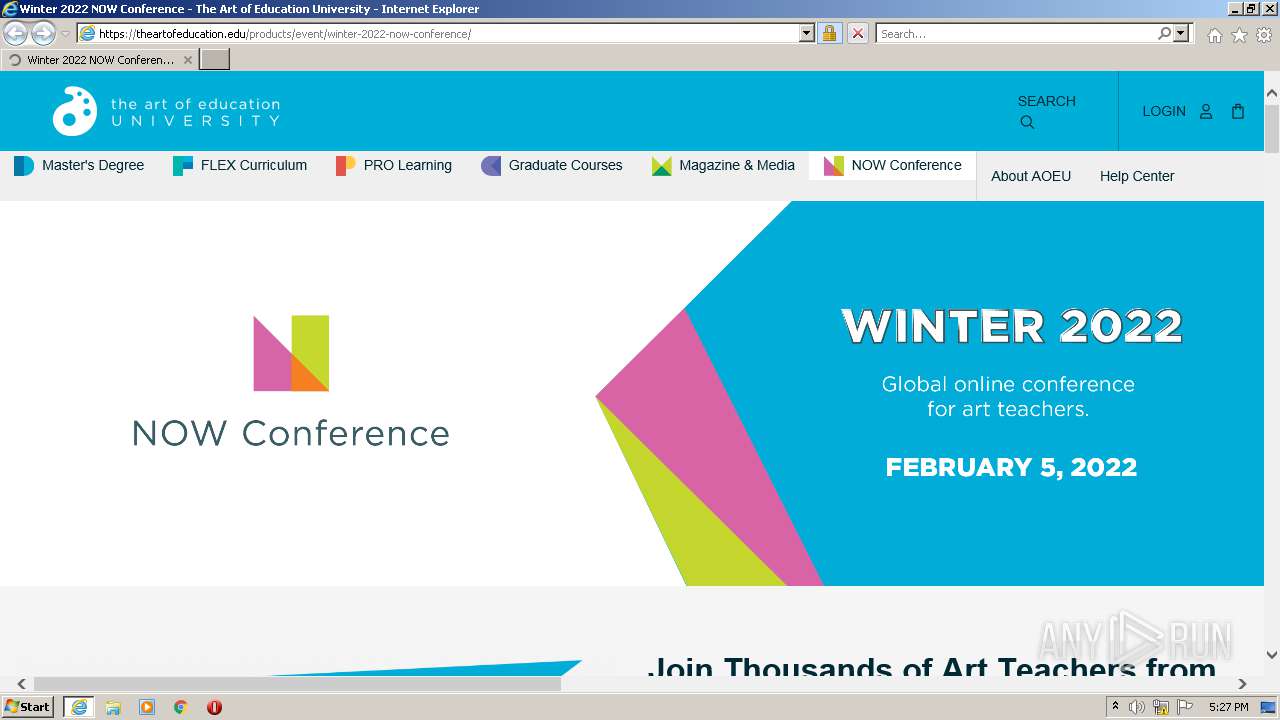The height and width of the screenshot is (720, 1280).
Task: Open the search provider dropdown arrow
Action: click(x=1181, y=34)
